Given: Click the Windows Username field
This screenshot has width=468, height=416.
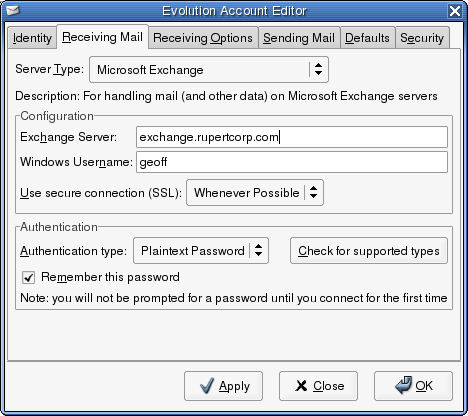Looking at the screenshot, I should (292, 162).
